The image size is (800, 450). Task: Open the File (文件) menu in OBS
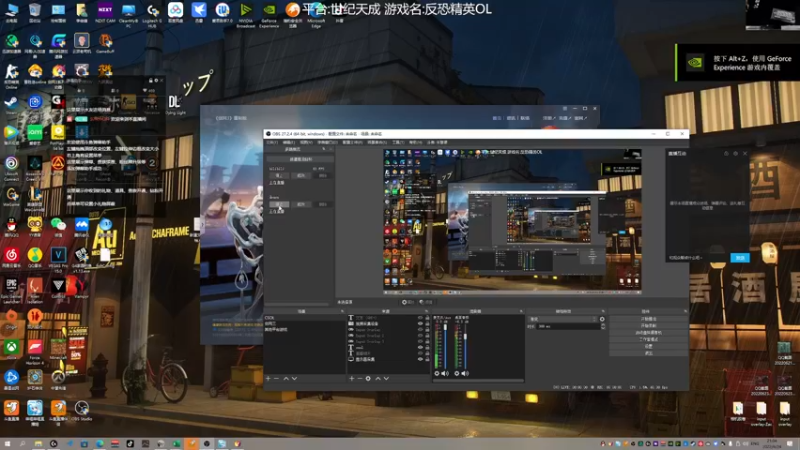(272, 142)
